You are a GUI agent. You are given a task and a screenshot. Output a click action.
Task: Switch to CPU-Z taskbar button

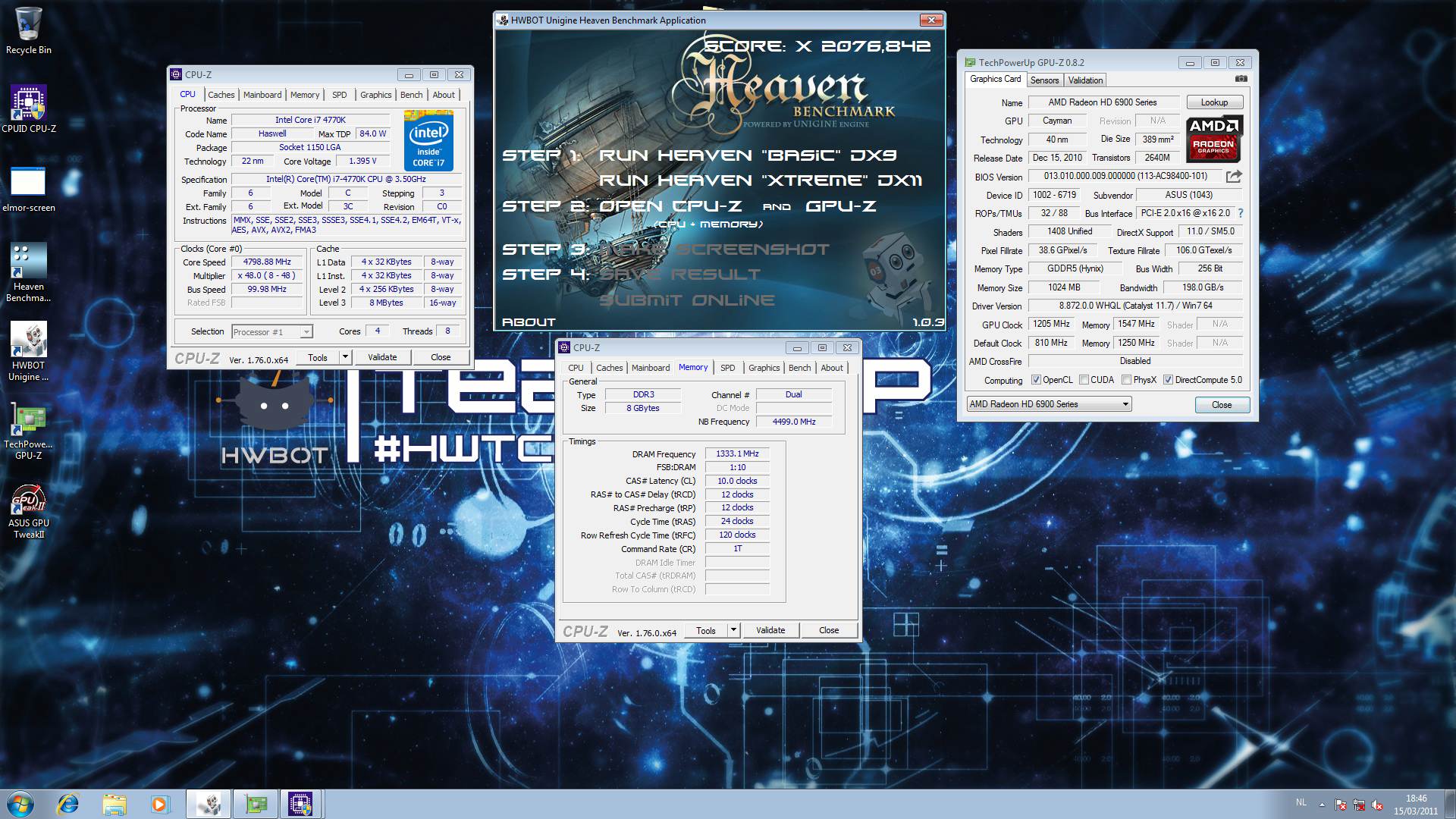[x=301, y=804]
